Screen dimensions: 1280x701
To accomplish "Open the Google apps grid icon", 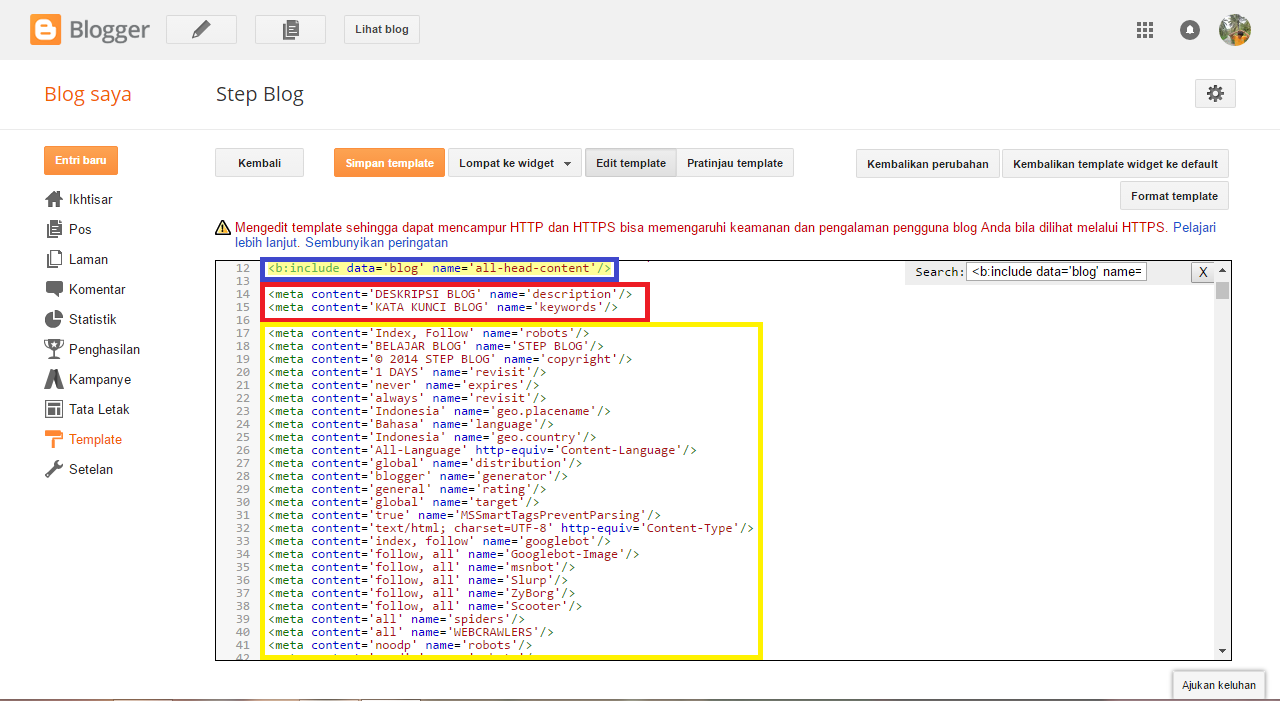I will 1144,29.
